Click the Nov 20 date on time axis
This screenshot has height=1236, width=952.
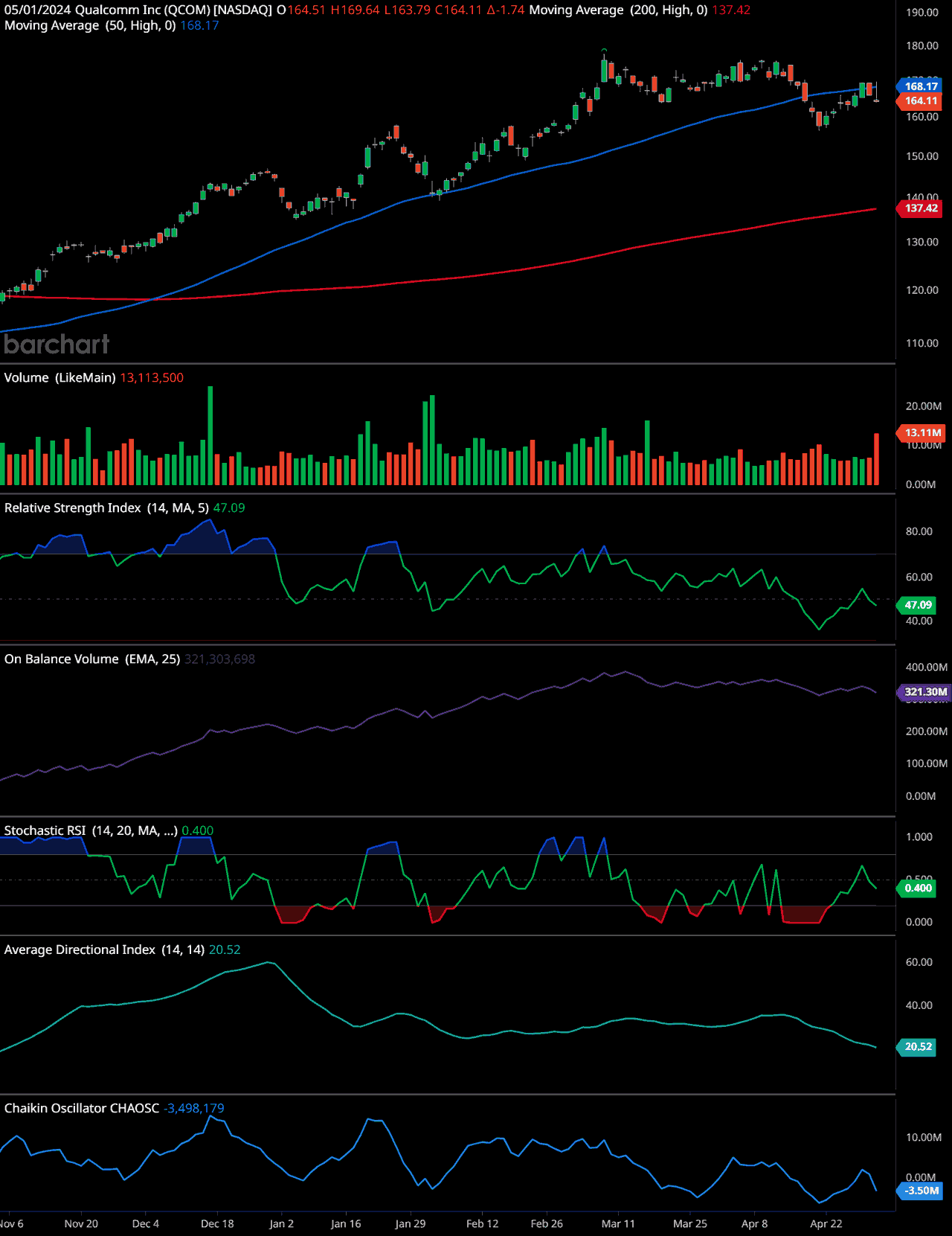81,1223
